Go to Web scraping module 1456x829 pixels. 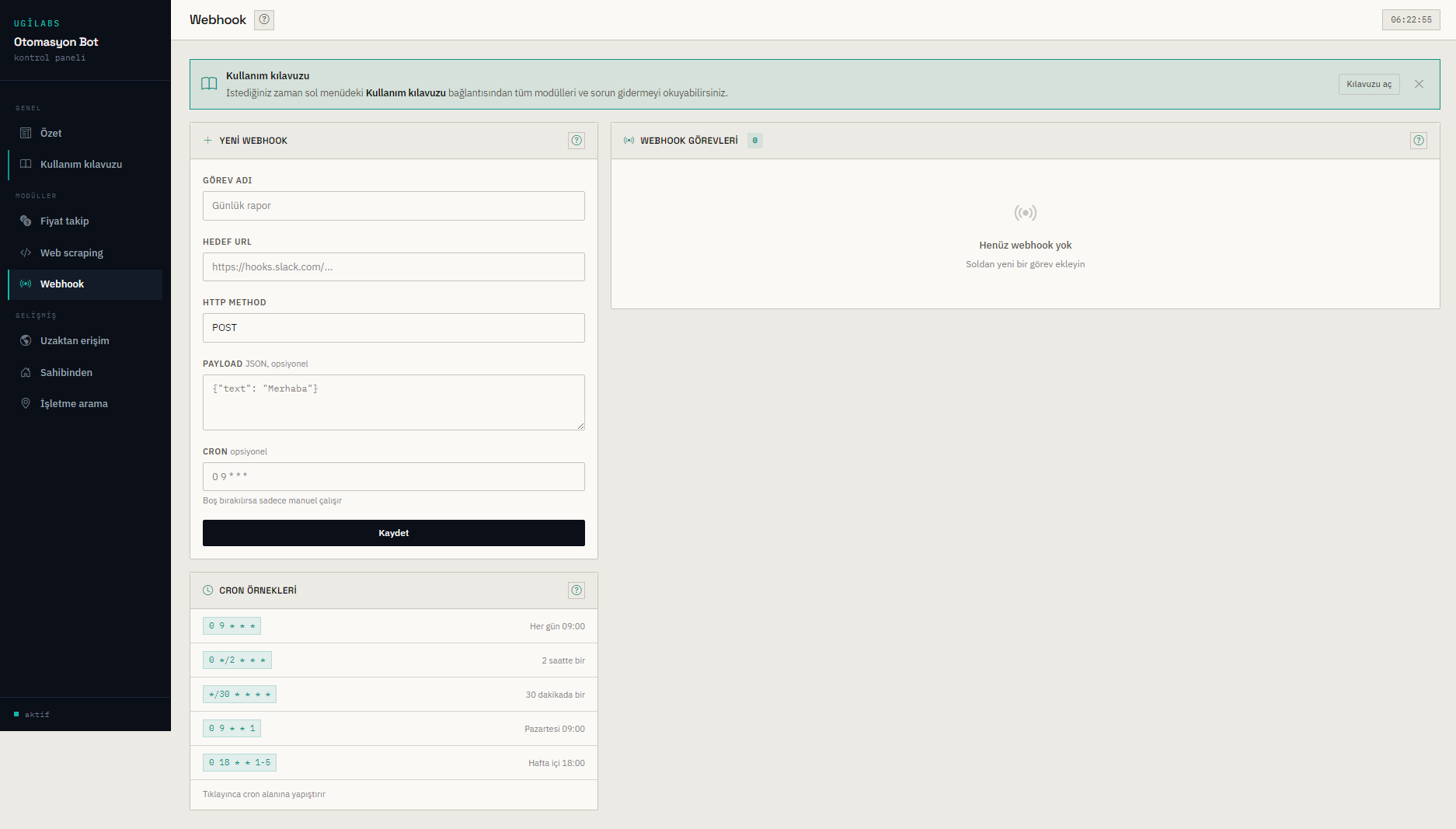coord(85,253)
